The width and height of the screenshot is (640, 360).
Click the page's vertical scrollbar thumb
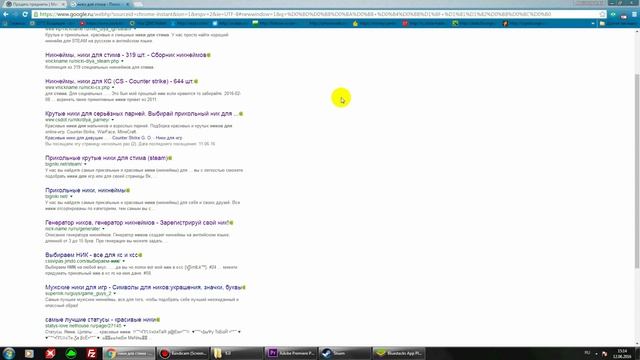pyautogui.click(x=636, y=171)
